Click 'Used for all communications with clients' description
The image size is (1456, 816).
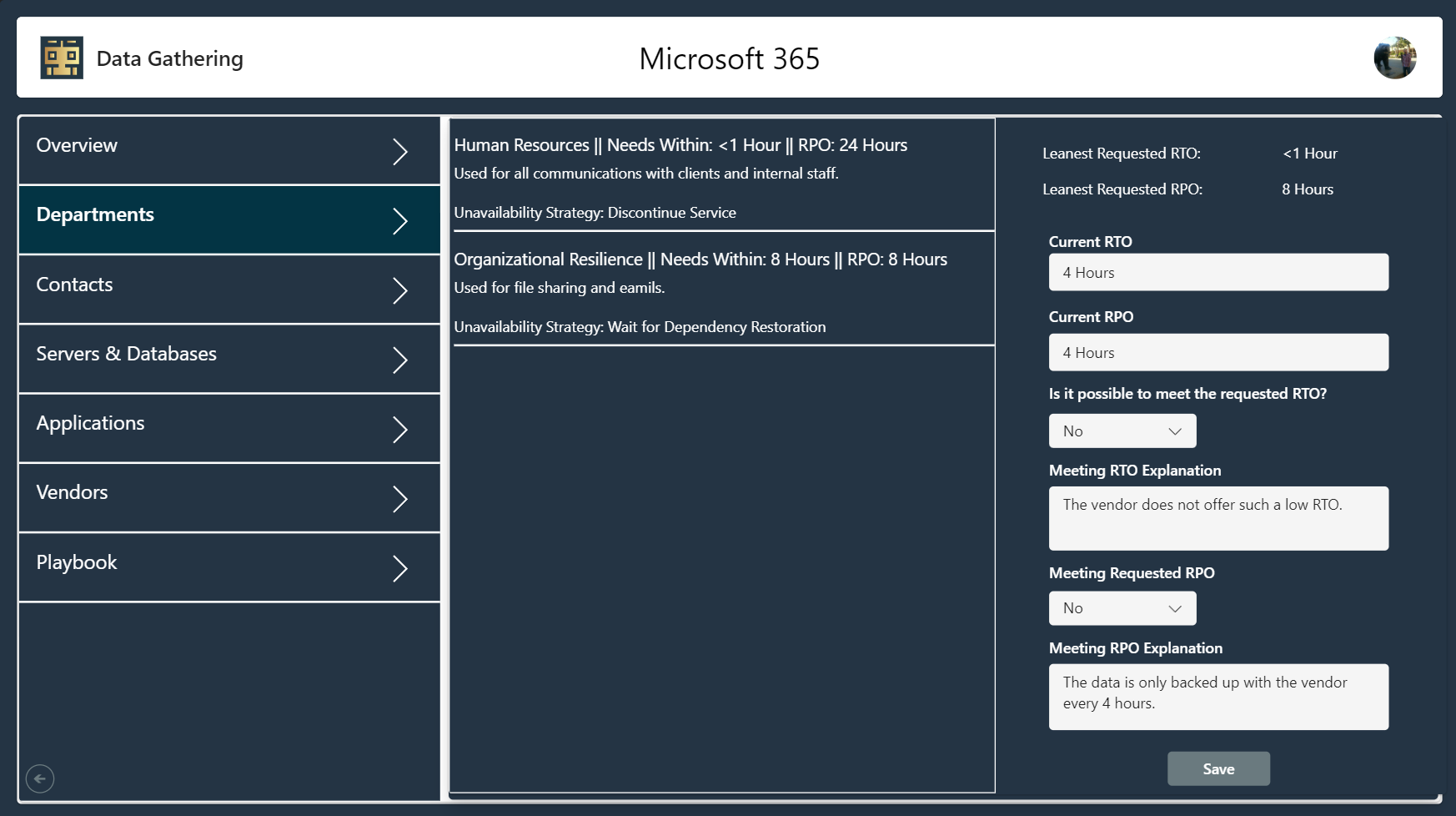point(646,174)
